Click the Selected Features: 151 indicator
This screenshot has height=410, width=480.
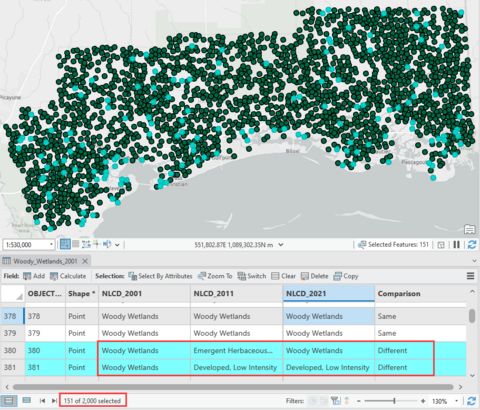[x=393, y=245]
